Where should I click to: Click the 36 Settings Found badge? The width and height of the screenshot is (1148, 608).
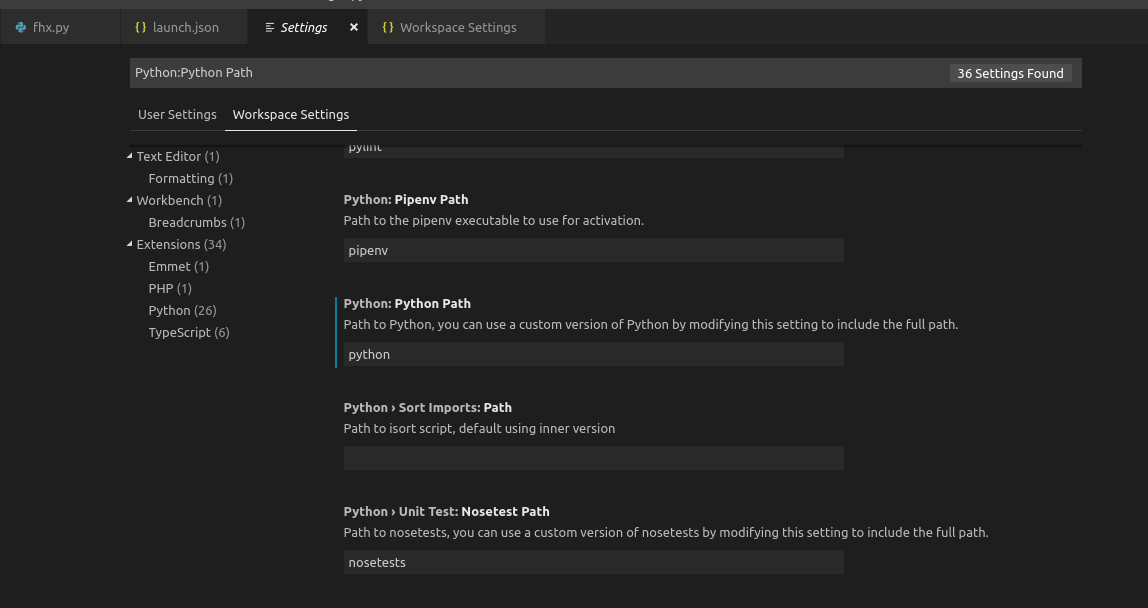[x=1010, y=73]
